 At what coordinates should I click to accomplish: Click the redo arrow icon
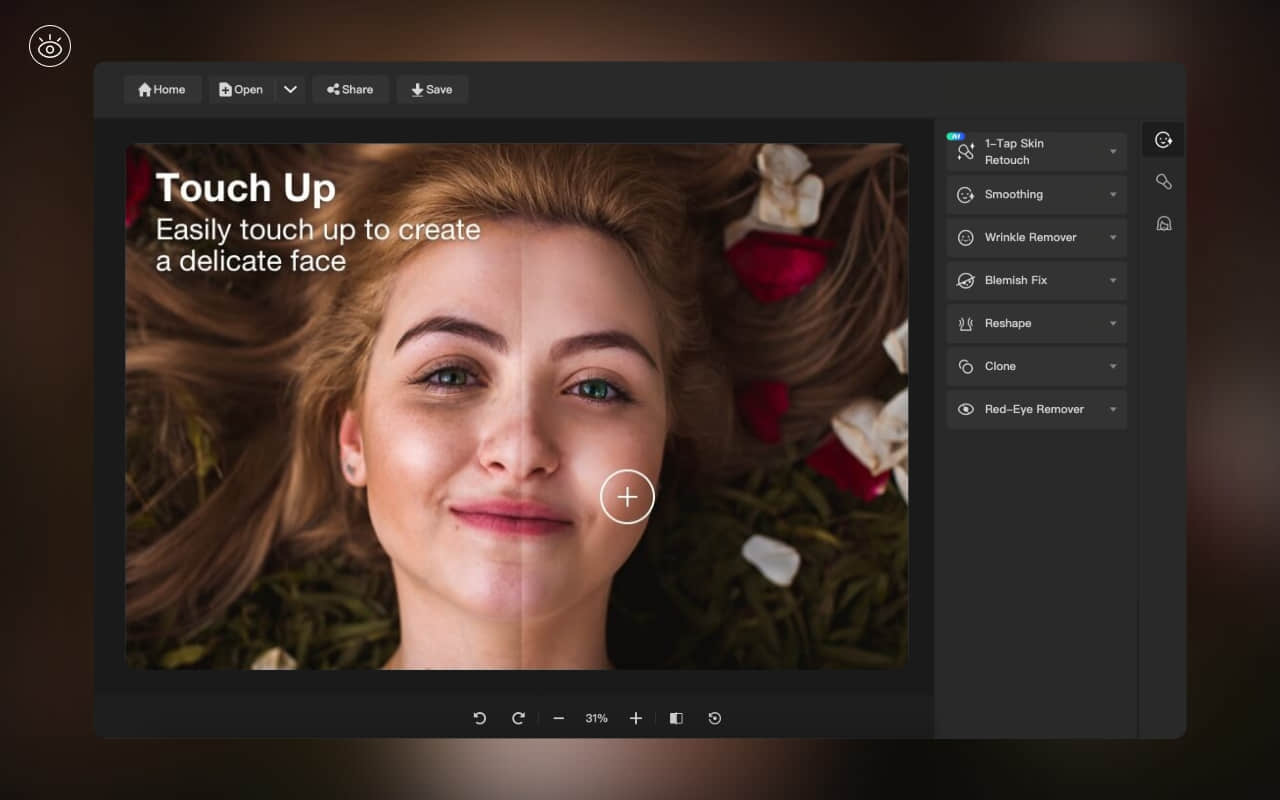click(x=518, y=718)
